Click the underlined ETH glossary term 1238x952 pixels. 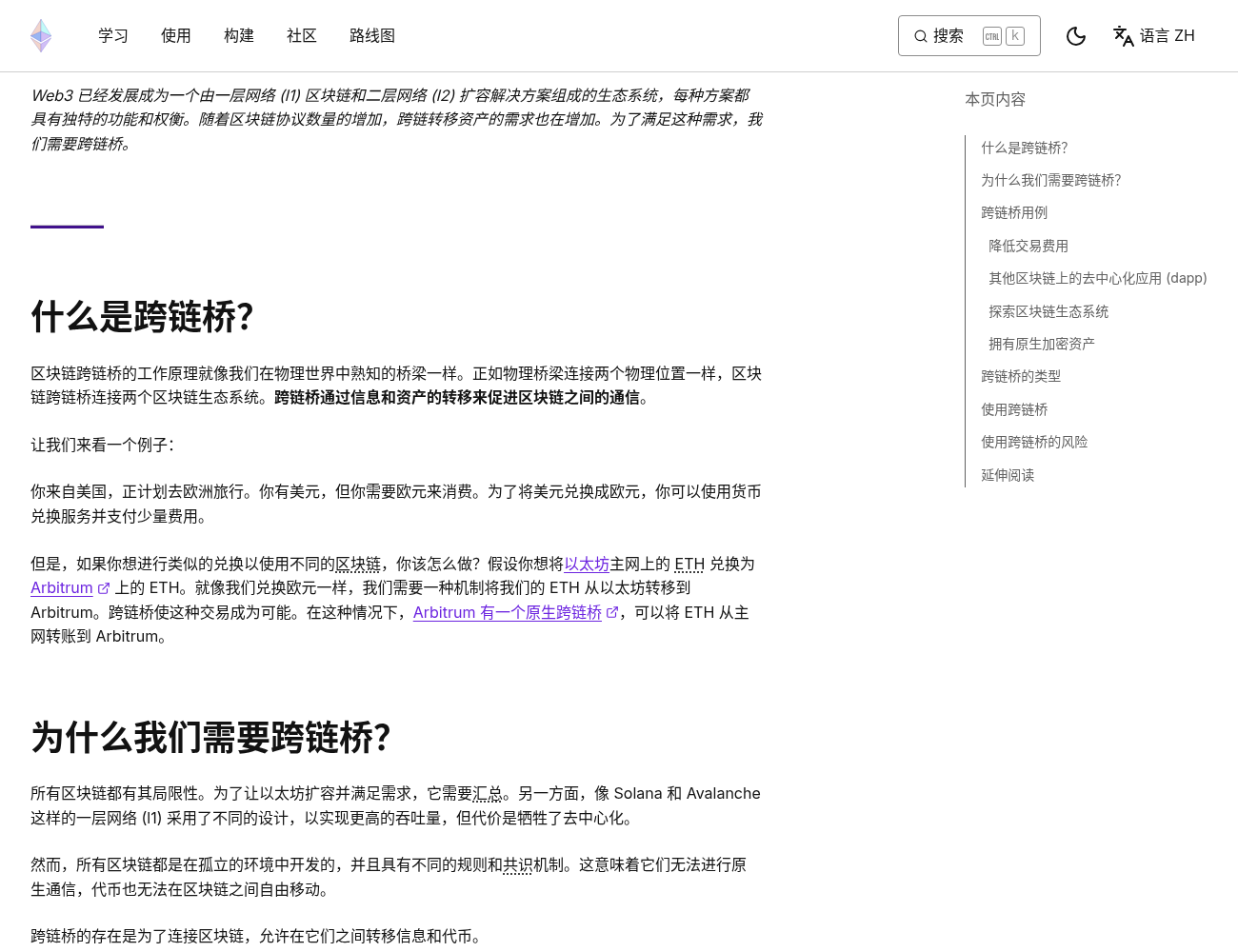(x=689, y=564)
